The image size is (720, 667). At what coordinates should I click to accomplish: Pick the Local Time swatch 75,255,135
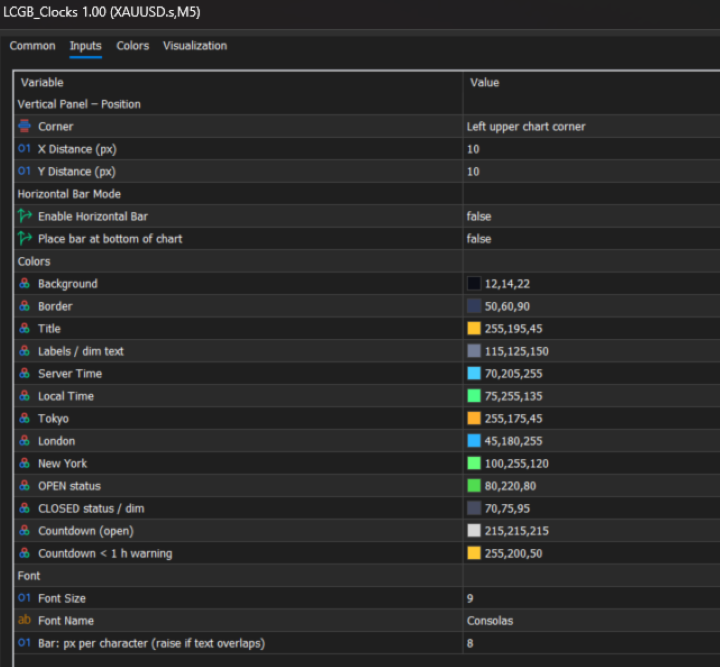474,396
